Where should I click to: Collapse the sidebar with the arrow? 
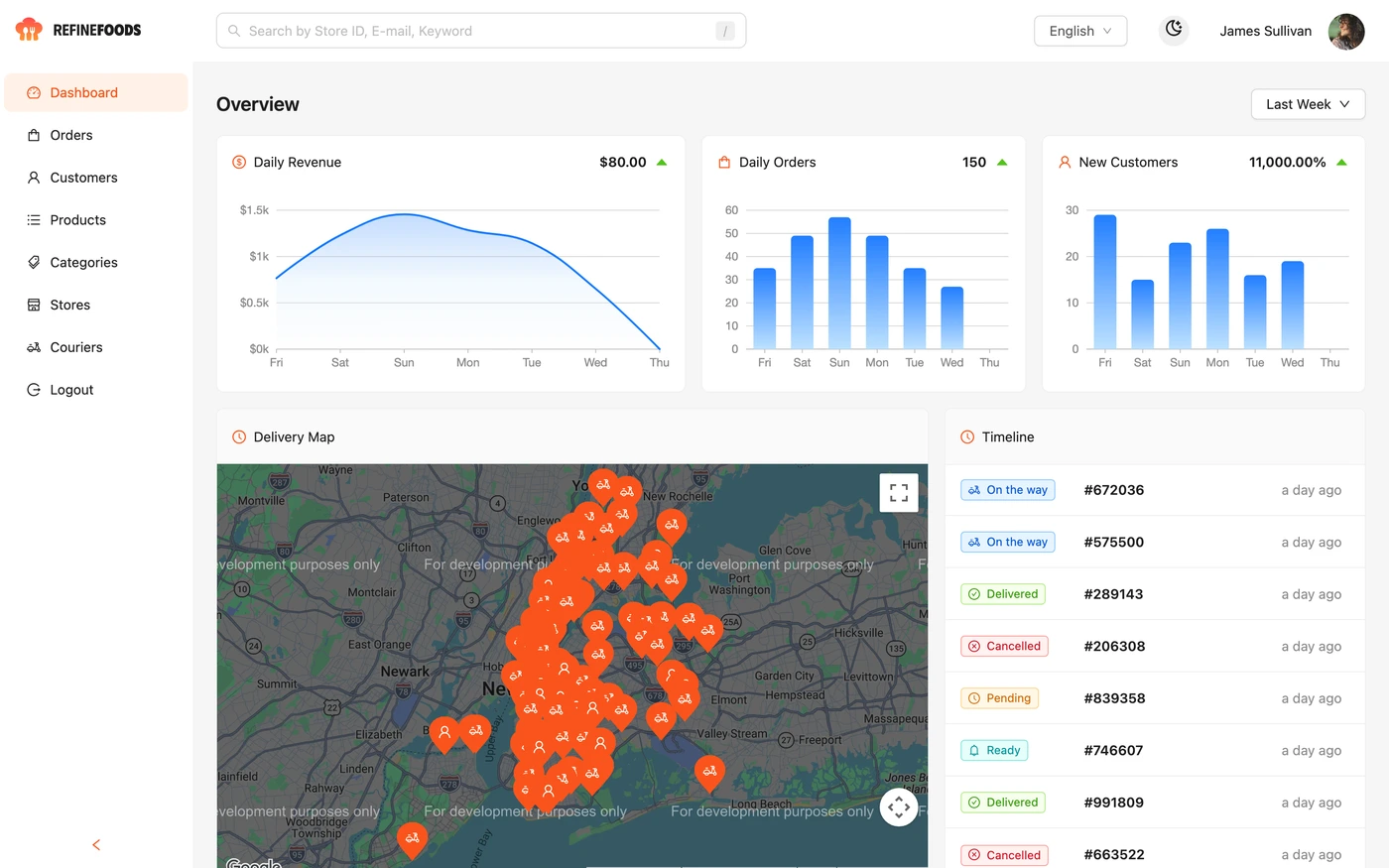pyautogui.click(x=96, y=845)
